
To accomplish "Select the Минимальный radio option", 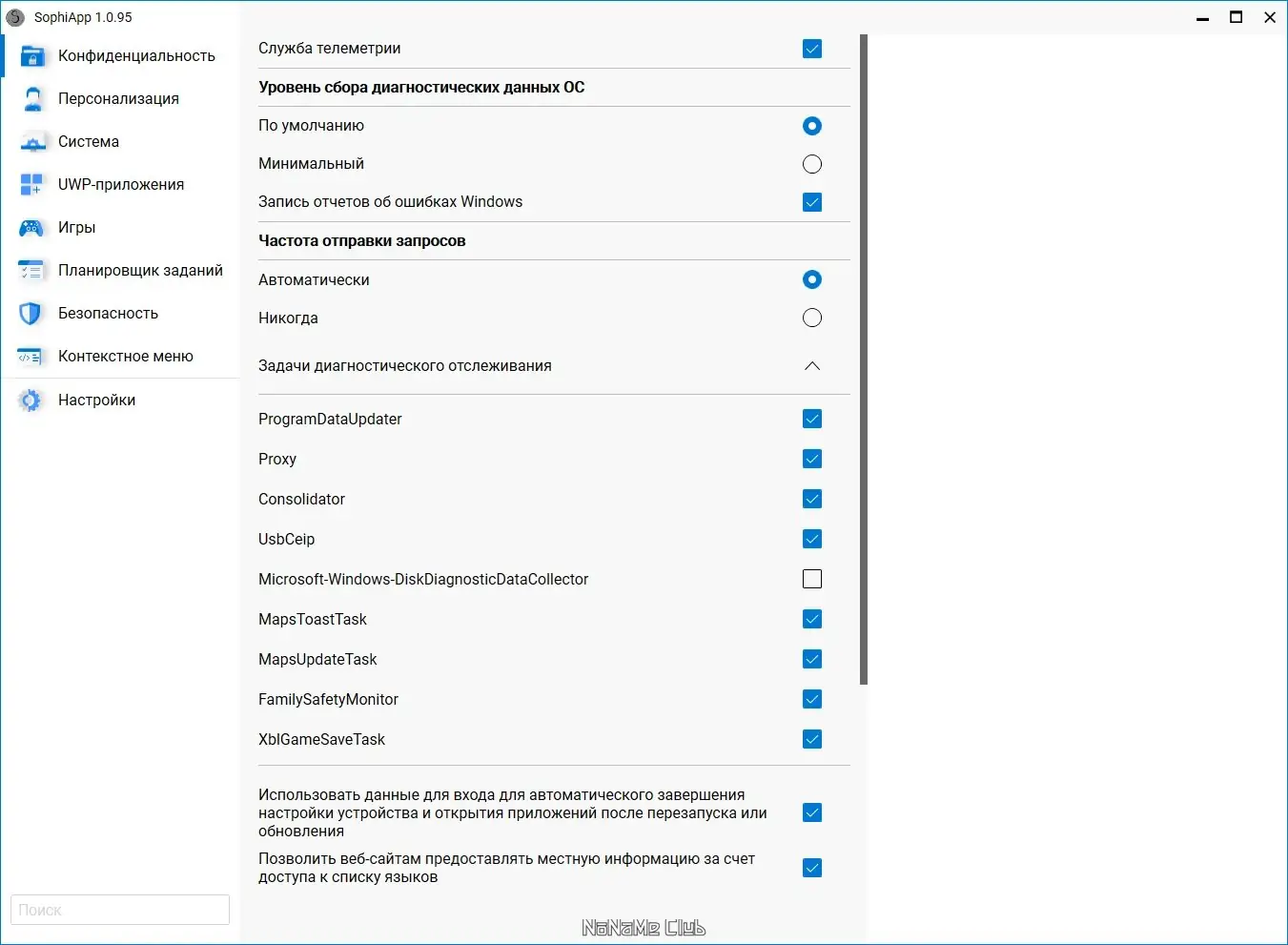I will tap(812, 164).
